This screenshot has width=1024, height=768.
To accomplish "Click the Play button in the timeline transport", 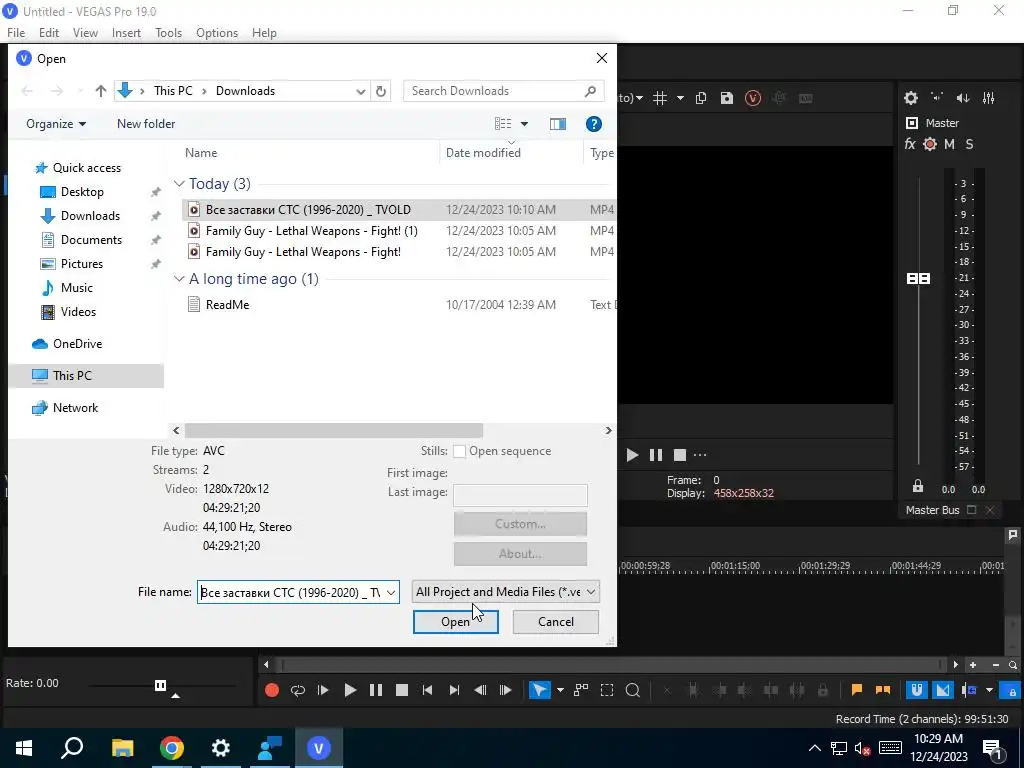I will click(x=350, y=690).
